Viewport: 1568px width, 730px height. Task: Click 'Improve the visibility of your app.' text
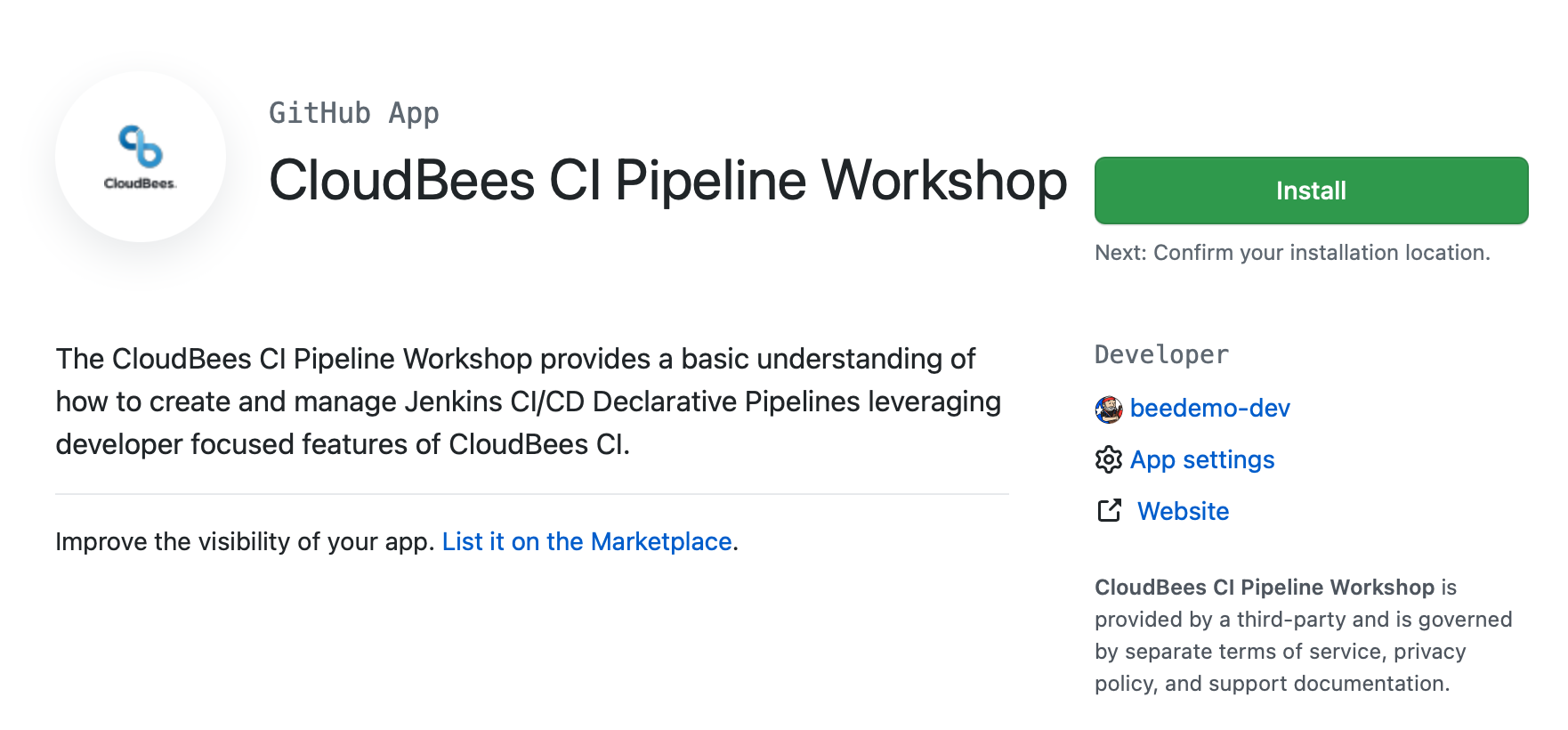tap(245, 541)
